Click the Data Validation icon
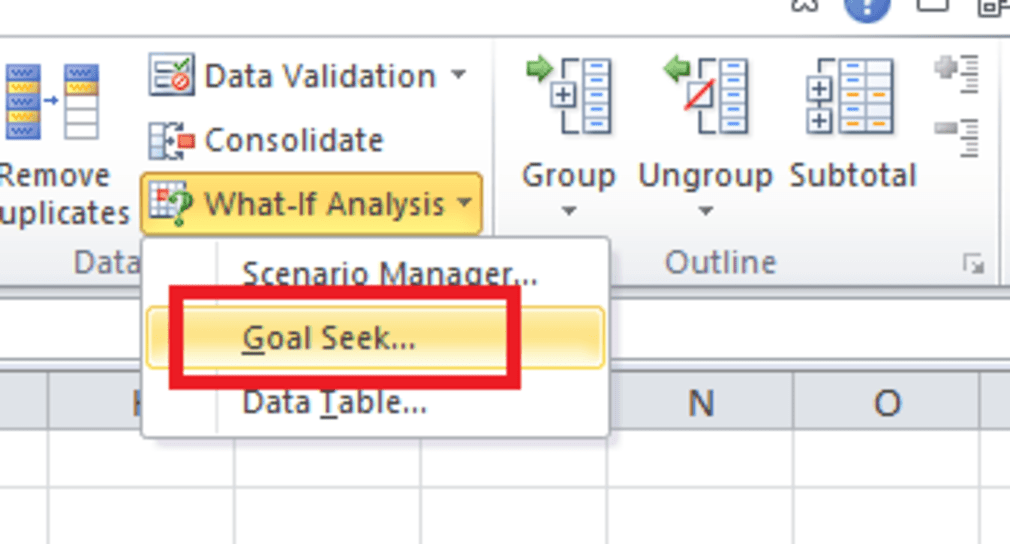1010x544 pixels. 171,76
